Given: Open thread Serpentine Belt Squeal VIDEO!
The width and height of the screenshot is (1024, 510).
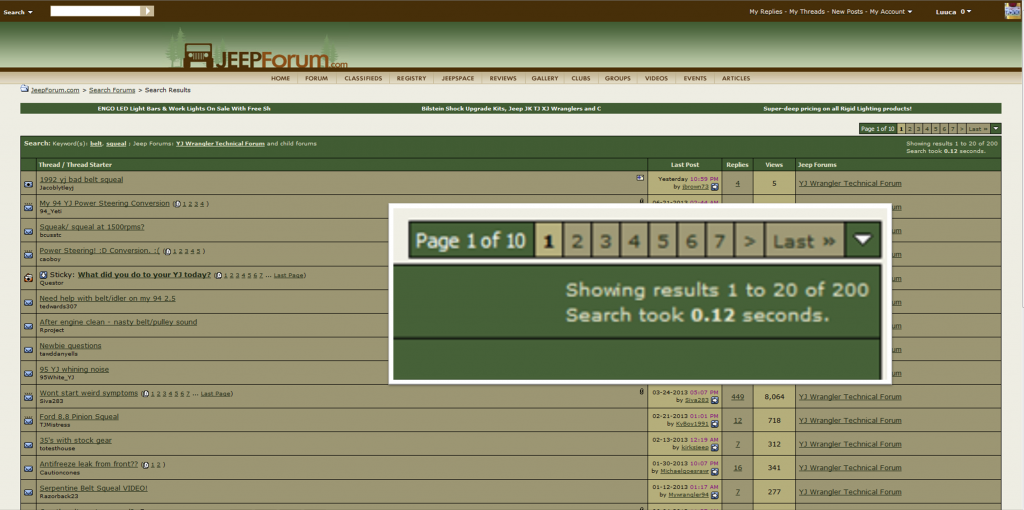Looking at the screenshot, I should coord(93,488).
